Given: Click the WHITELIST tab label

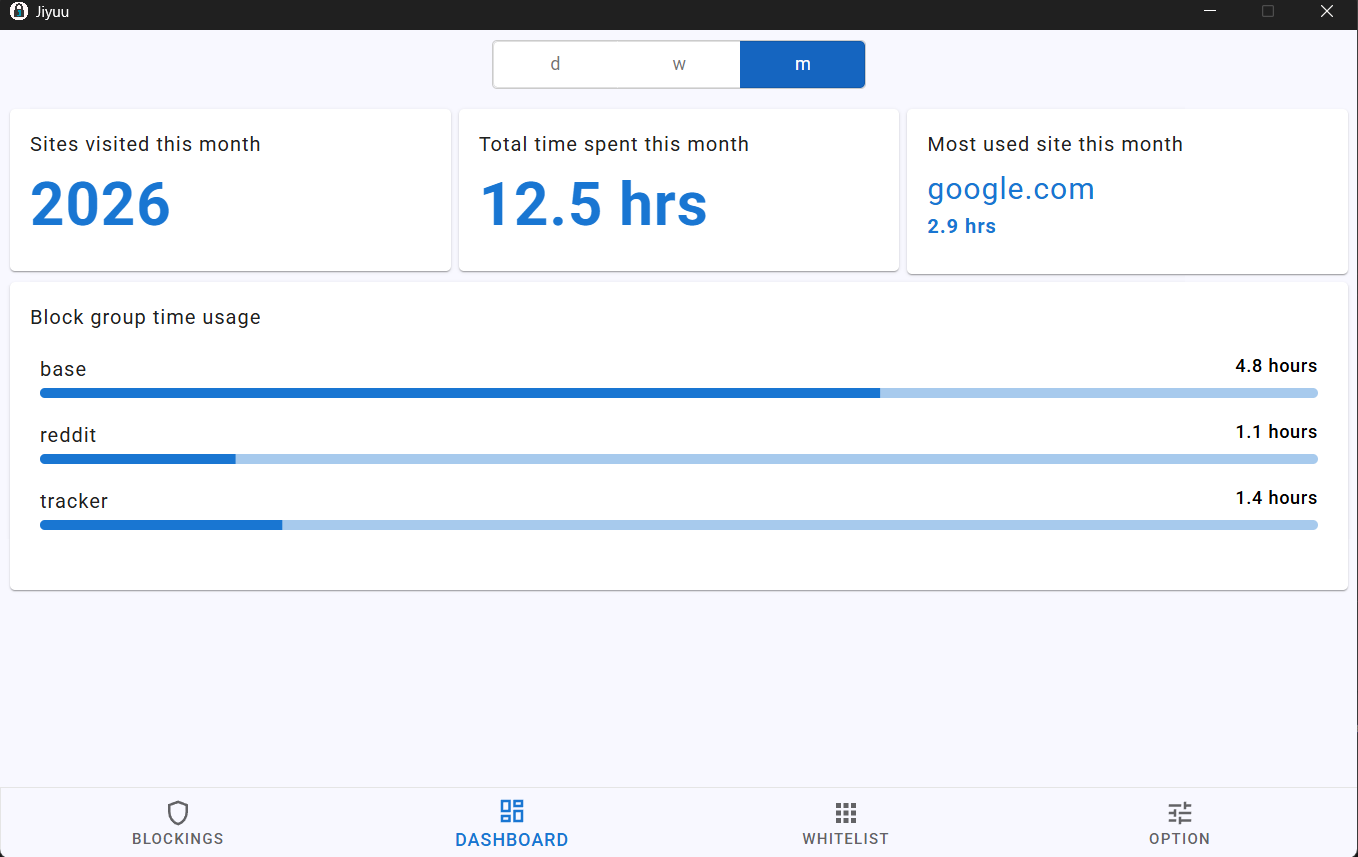Looking at the screenshot, I should click(845, 839).
